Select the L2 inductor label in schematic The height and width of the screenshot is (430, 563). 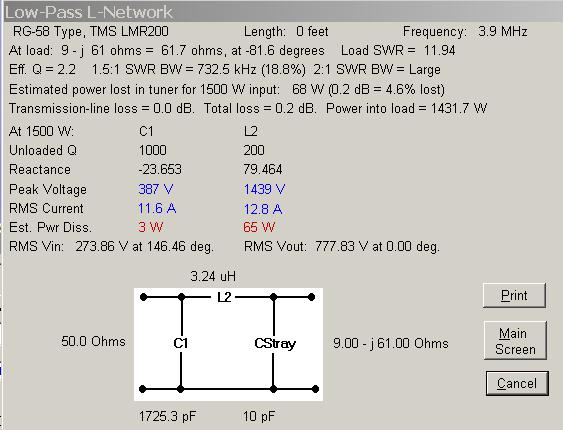(224, 297)
